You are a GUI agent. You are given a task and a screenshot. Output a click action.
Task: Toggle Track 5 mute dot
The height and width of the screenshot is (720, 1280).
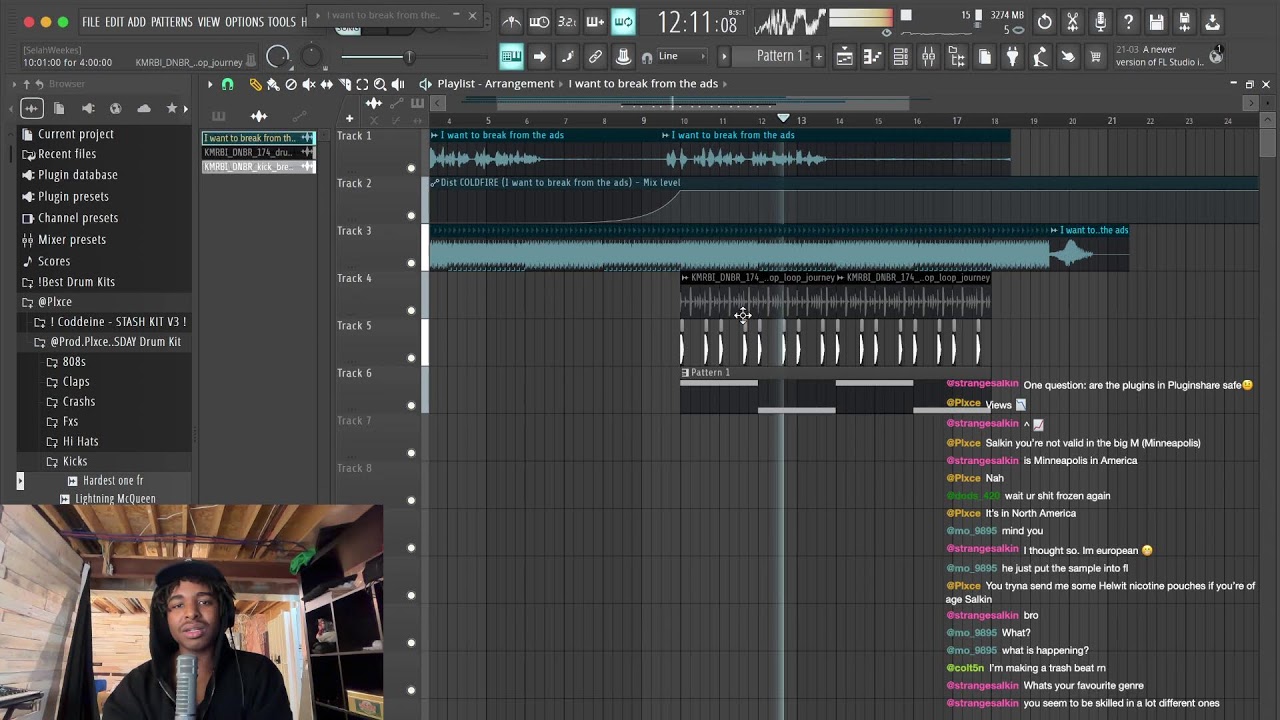411,358
